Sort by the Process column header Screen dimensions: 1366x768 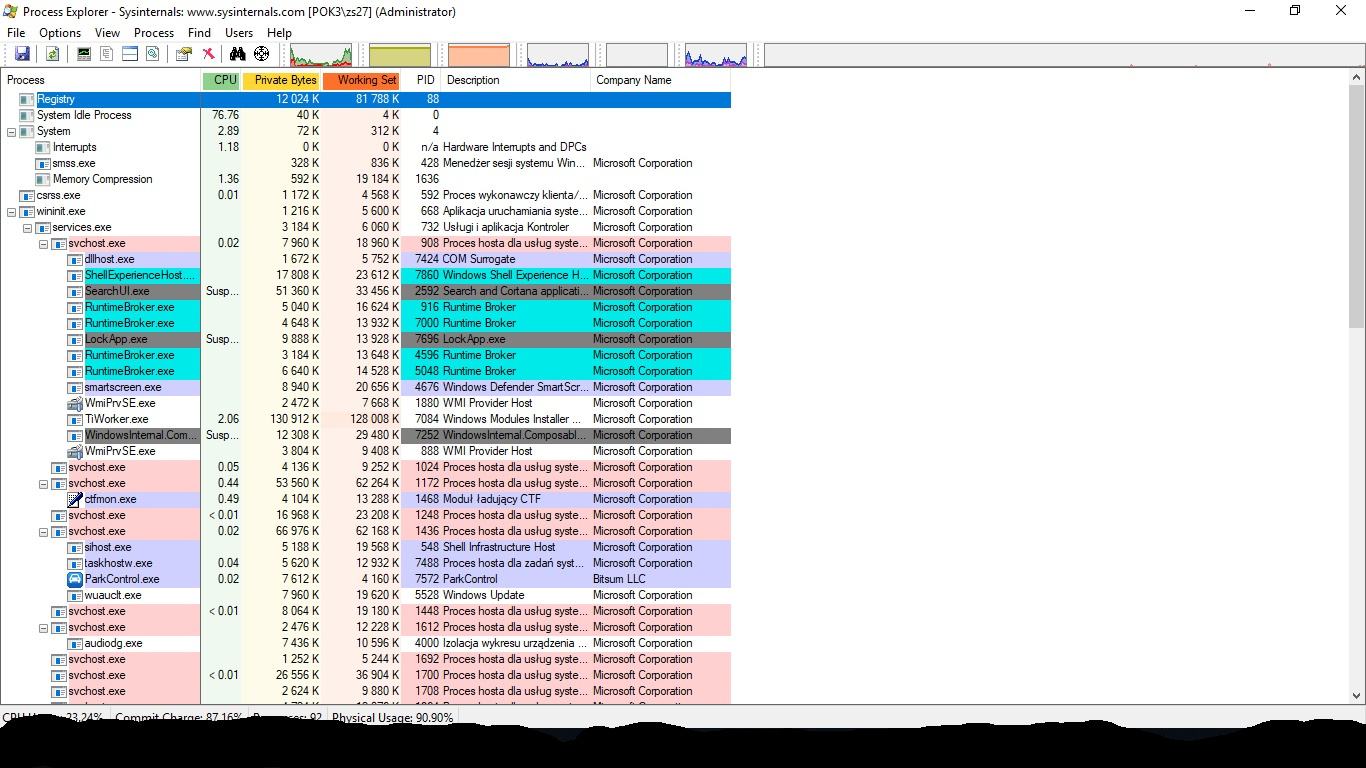101,80
